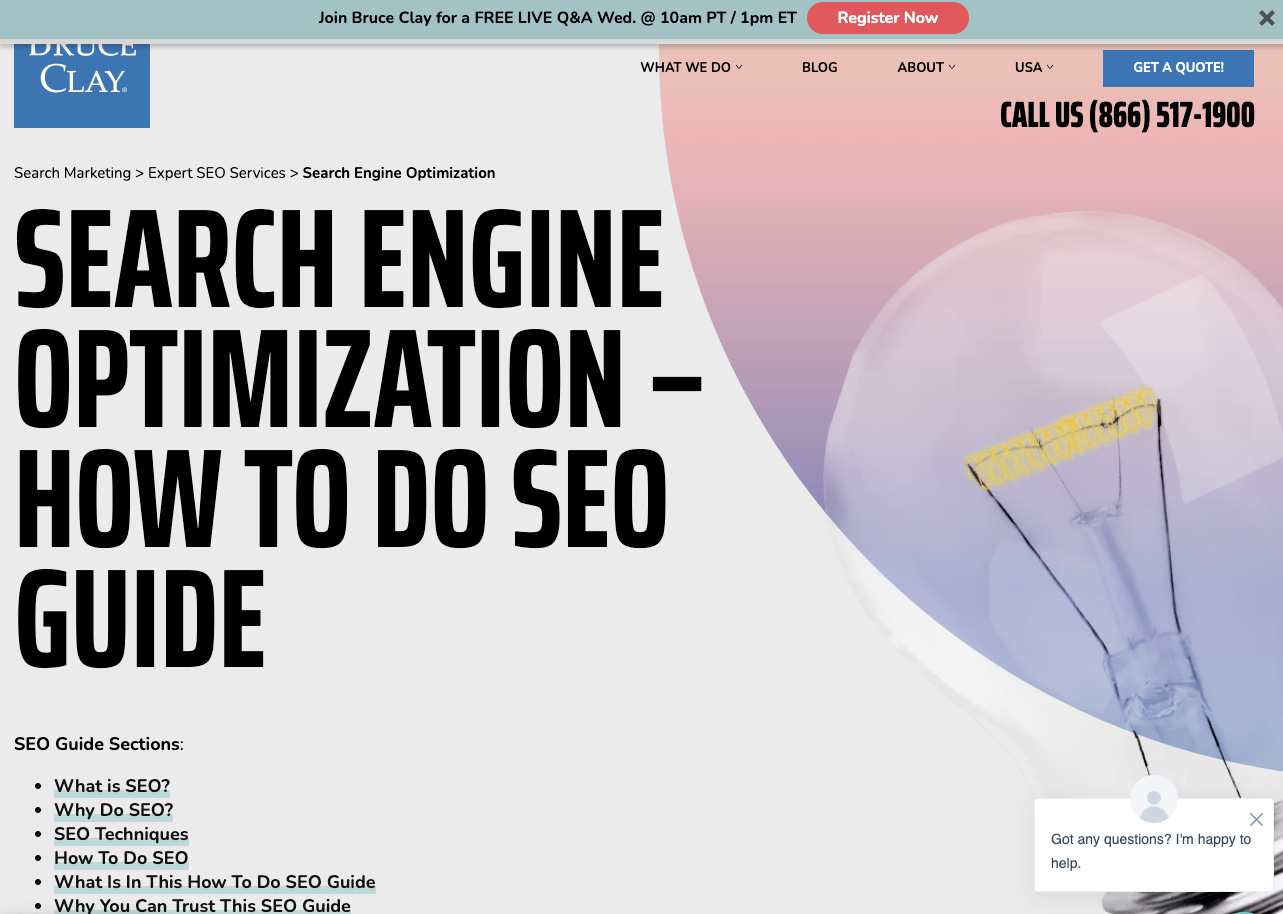Click the SEO Guide Sections label
This screenshot has width=1283, height=914.
(99, 744)
